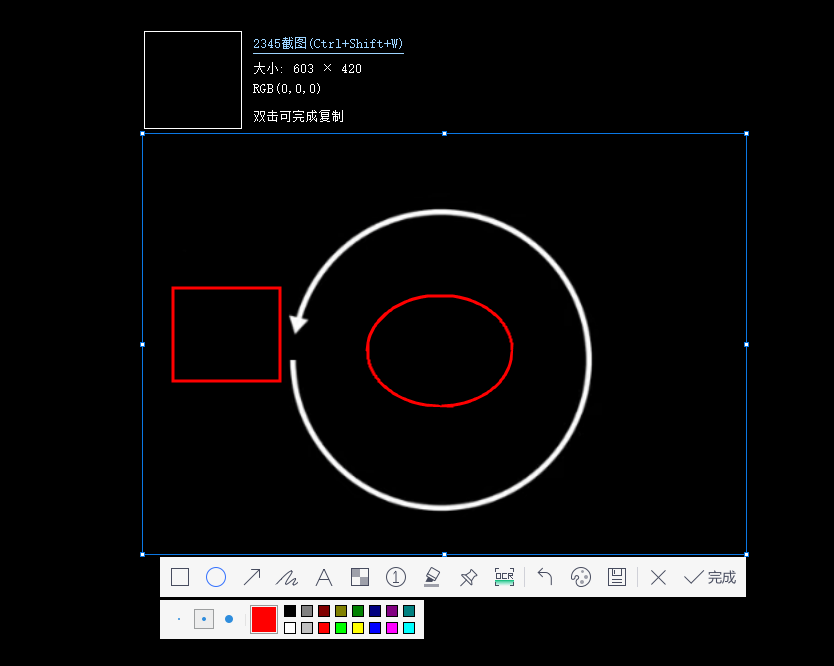Select the ellipse drawing tool
834x666 pixels.
(x=216, y=577)
